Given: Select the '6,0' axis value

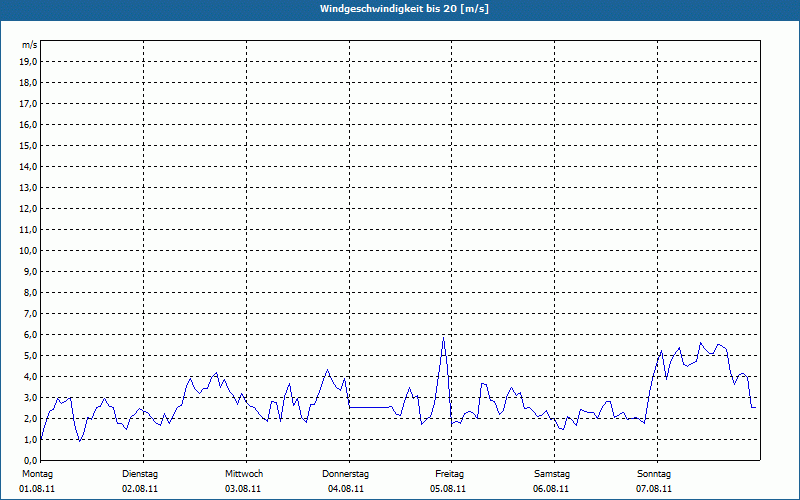Looking at the screenshot, I should point(30,335).
